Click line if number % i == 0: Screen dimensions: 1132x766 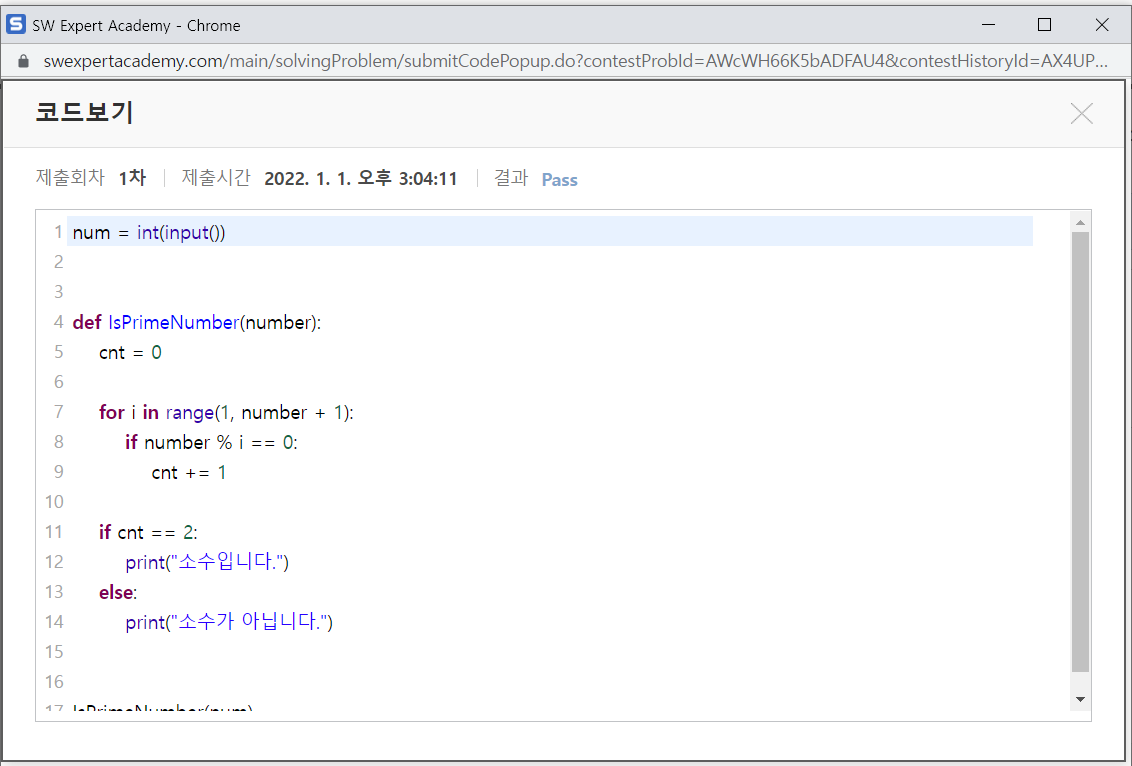[x=211, y=443]
